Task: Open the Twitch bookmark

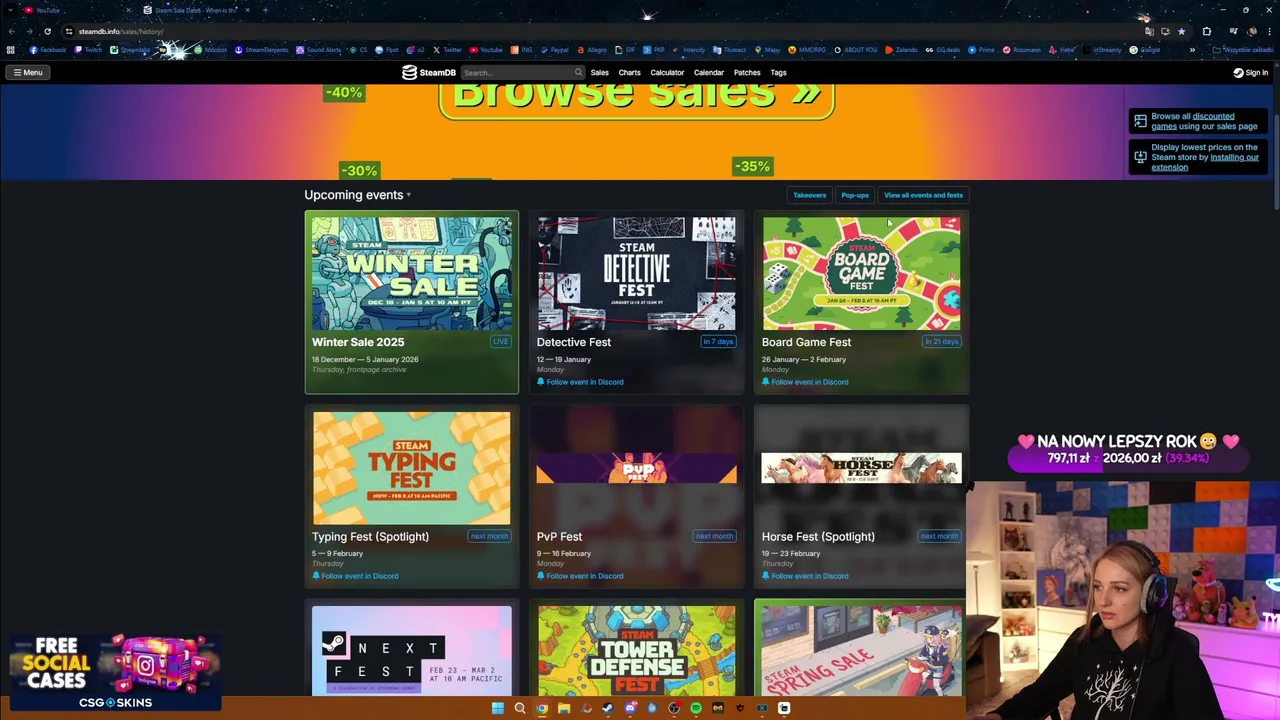Action: coord(89,50)
